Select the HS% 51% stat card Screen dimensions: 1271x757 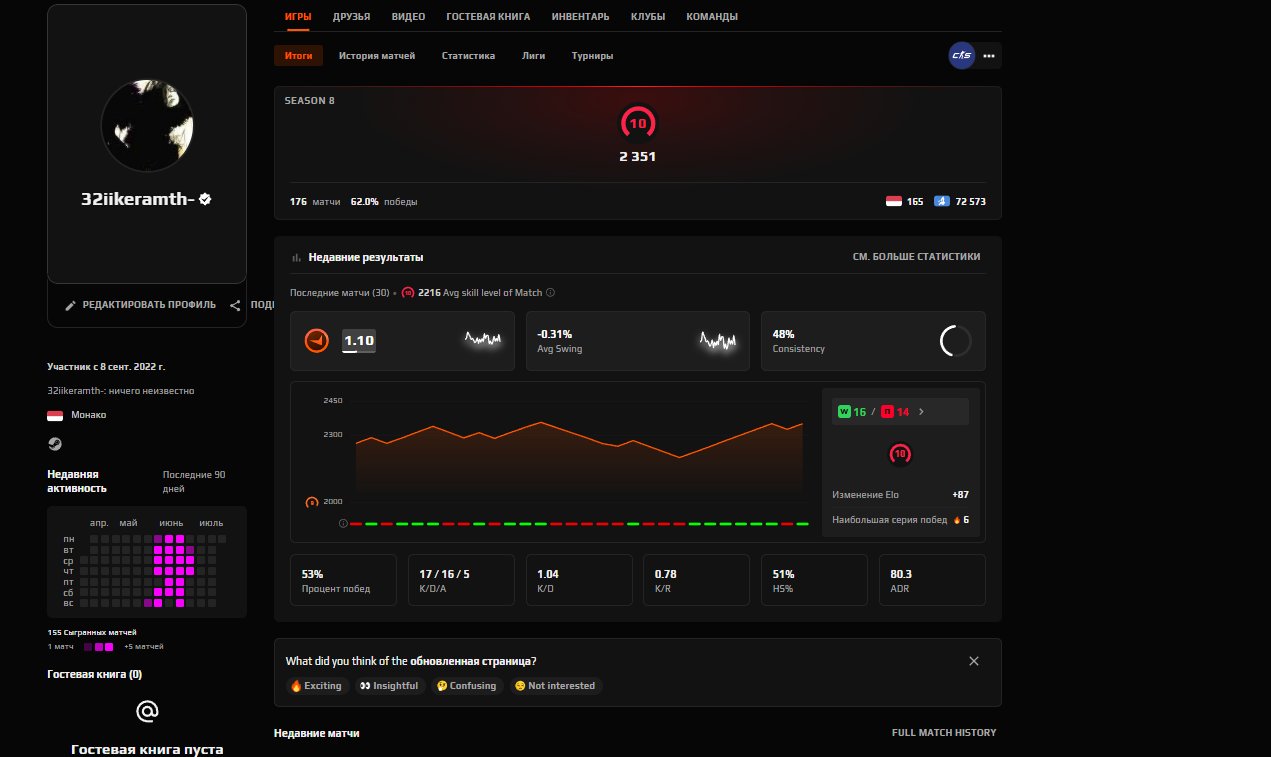[814, 580]
